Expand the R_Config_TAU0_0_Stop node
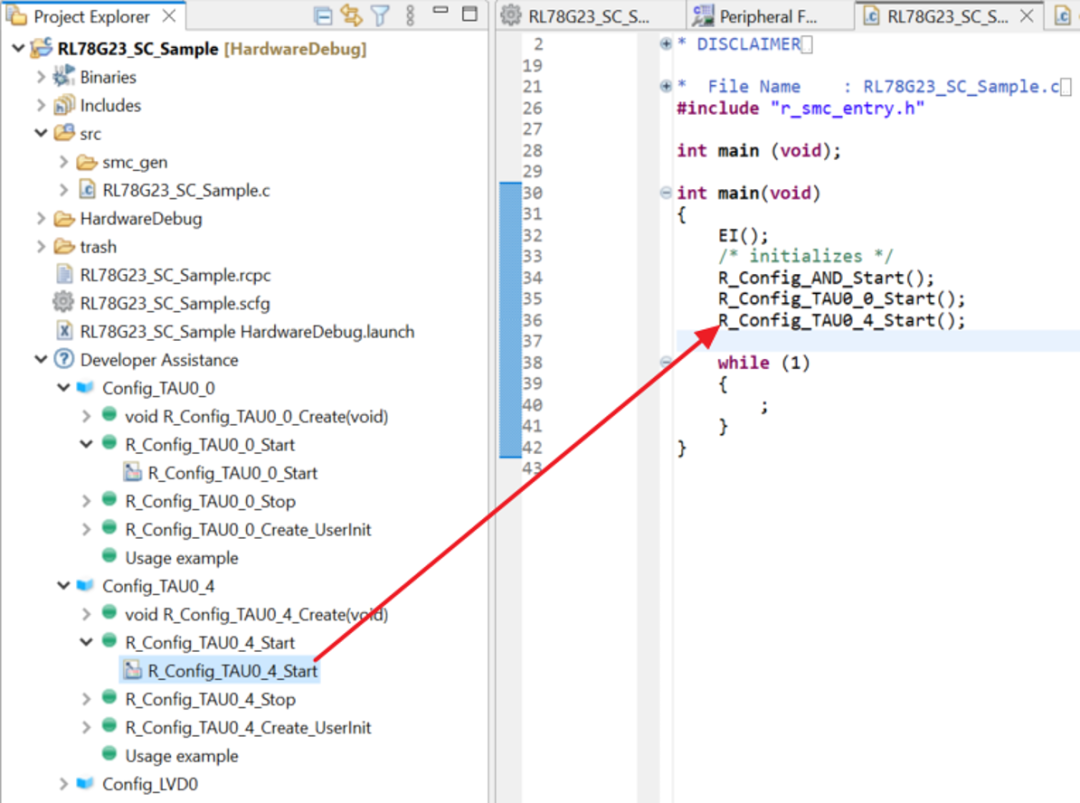Screen dimensions: 1080x803 tap(86, 501)
